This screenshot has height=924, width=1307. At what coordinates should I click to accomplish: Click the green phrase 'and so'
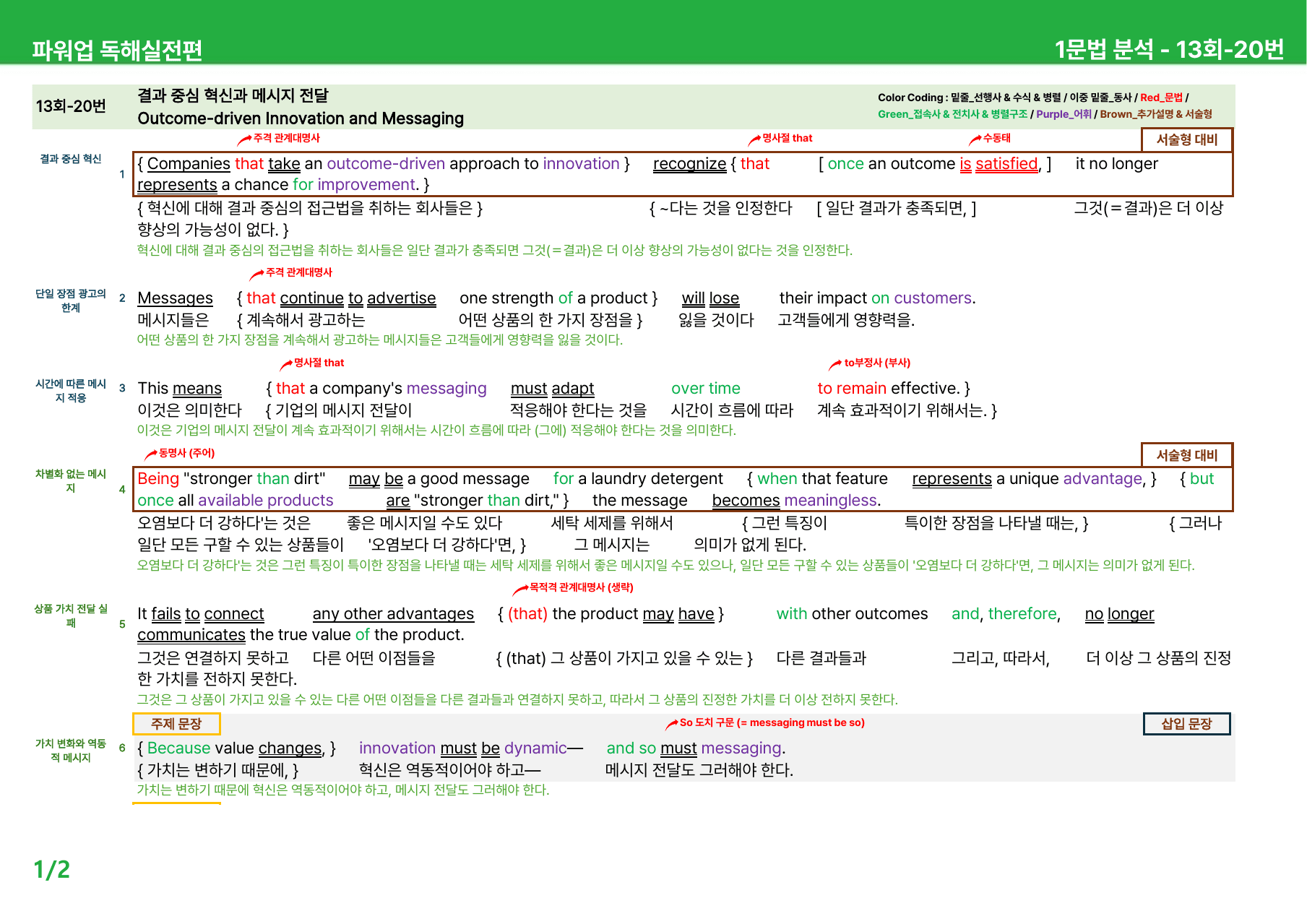631,748
